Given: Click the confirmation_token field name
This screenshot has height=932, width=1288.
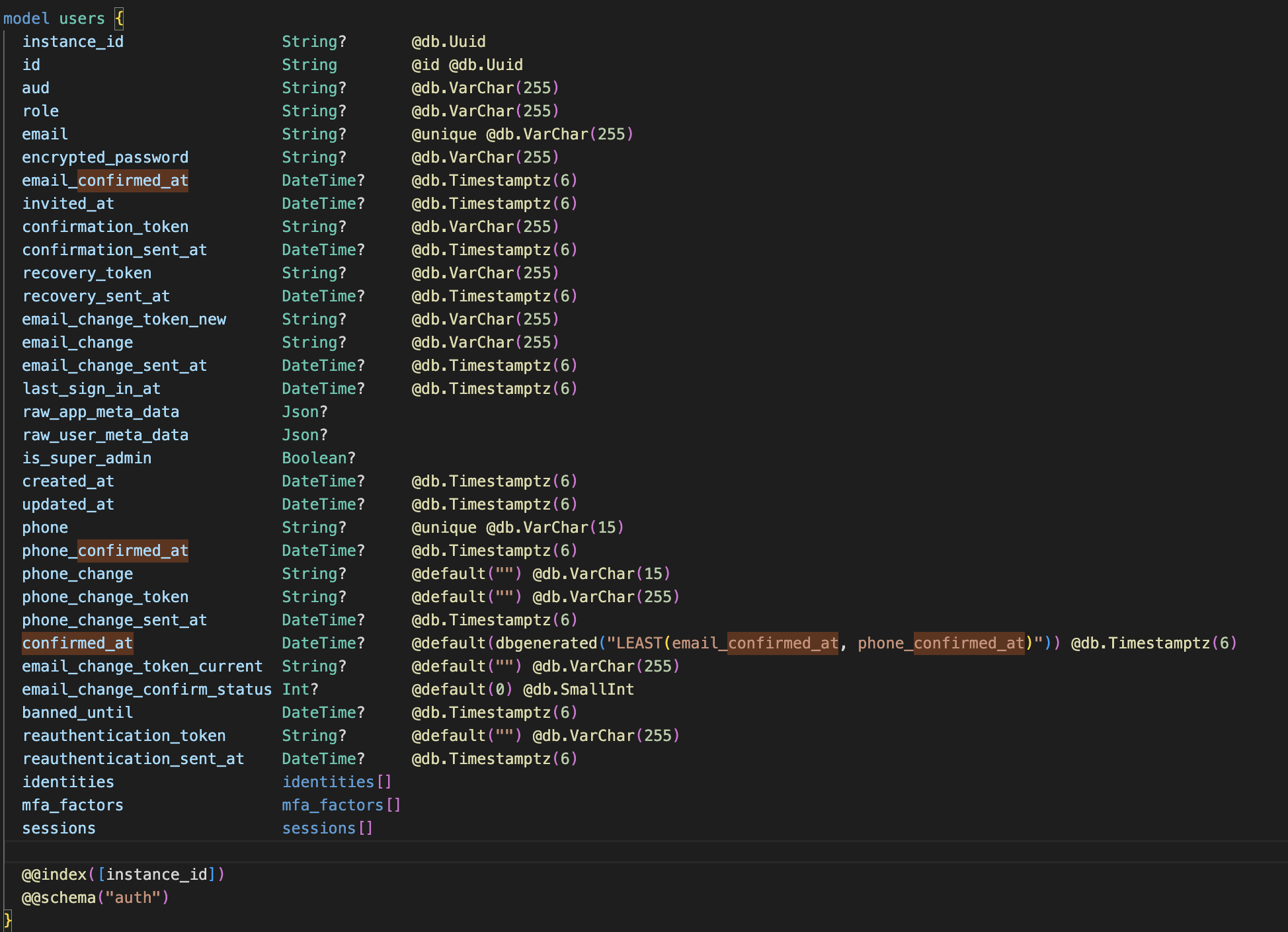Looking at the screenshot, I should click(105, 227).
